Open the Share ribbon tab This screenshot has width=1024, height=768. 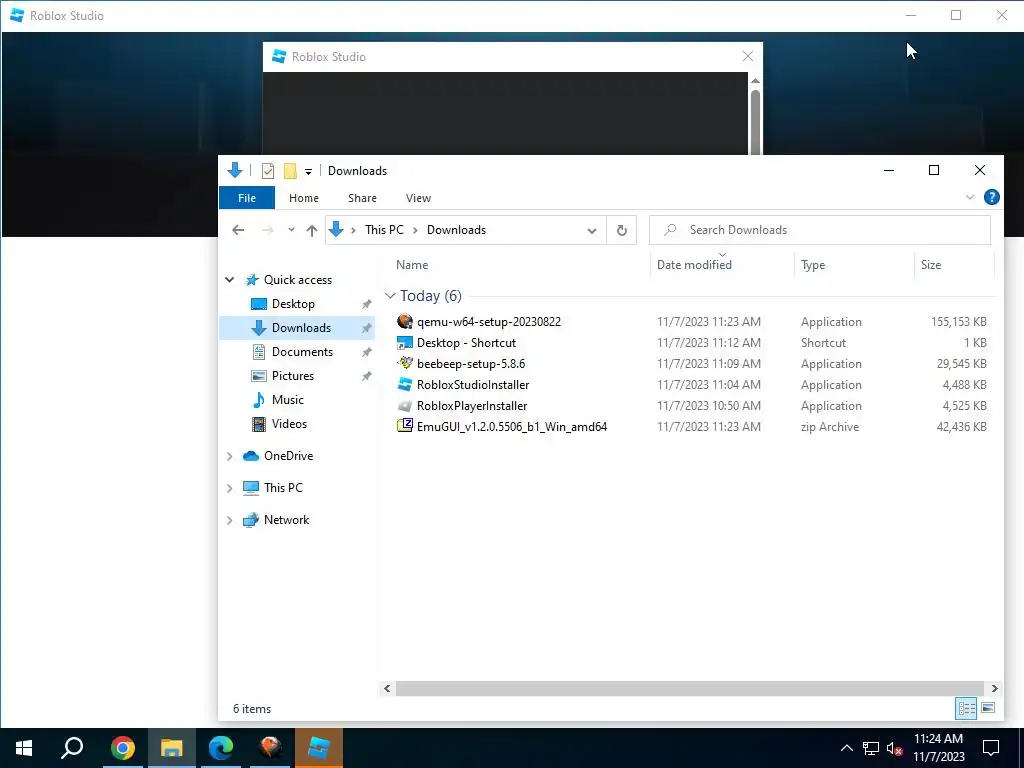362,198
